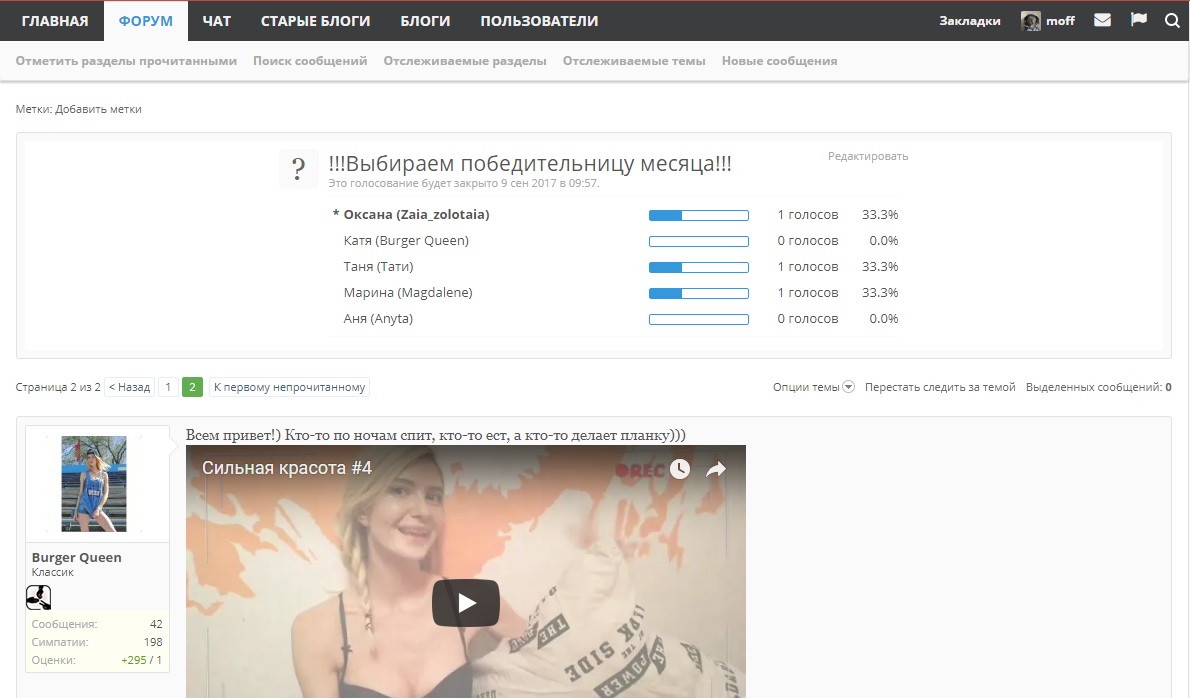Click the moff user avatar
The image size is (1190, 698).
pos(1030,21)
